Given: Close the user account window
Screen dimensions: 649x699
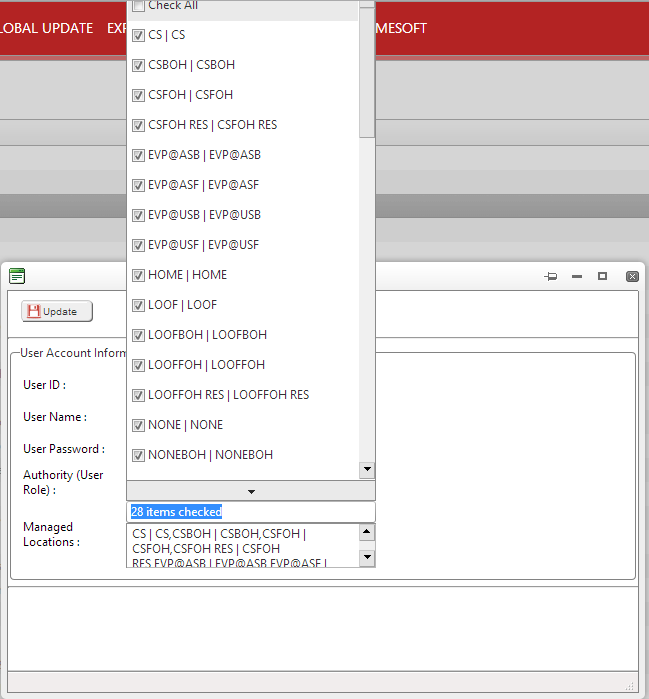Looking at the screenshot, I should (x=632, y=276).
